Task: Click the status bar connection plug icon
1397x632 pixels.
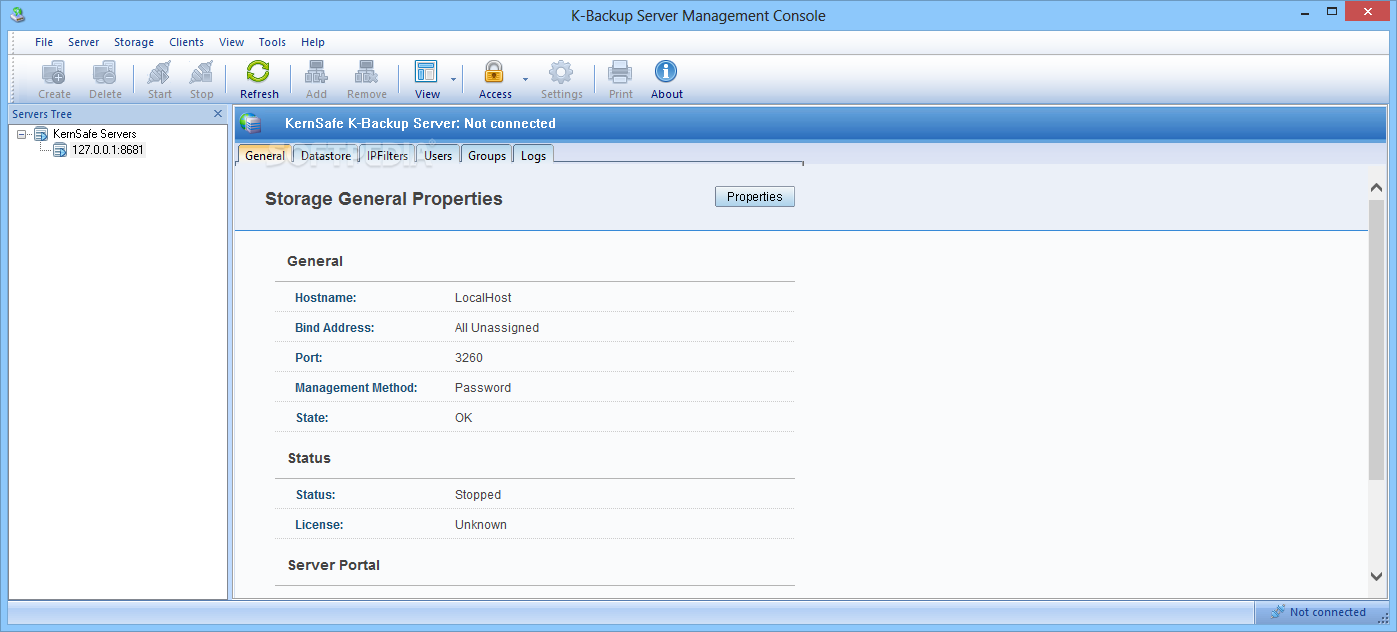Action: tap(1277, 612)
